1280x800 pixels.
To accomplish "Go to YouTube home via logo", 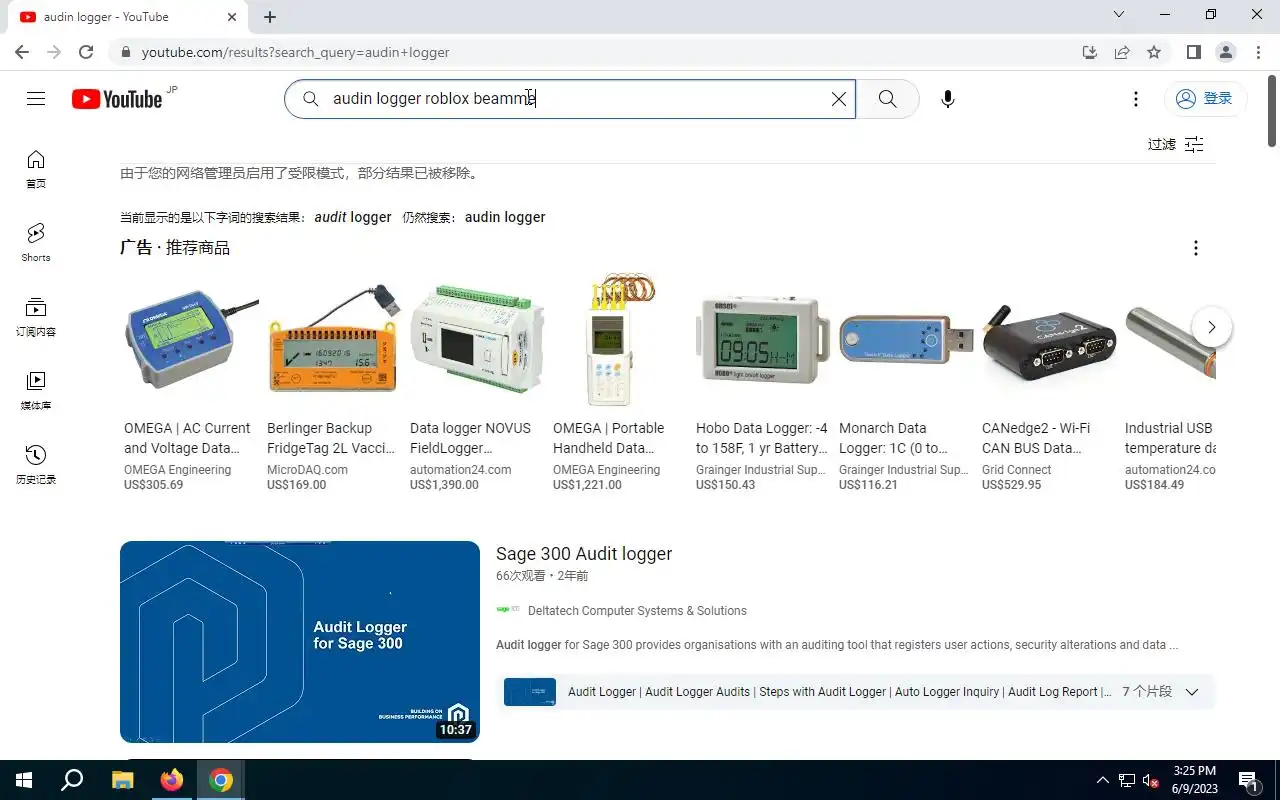I will point(117,98).
